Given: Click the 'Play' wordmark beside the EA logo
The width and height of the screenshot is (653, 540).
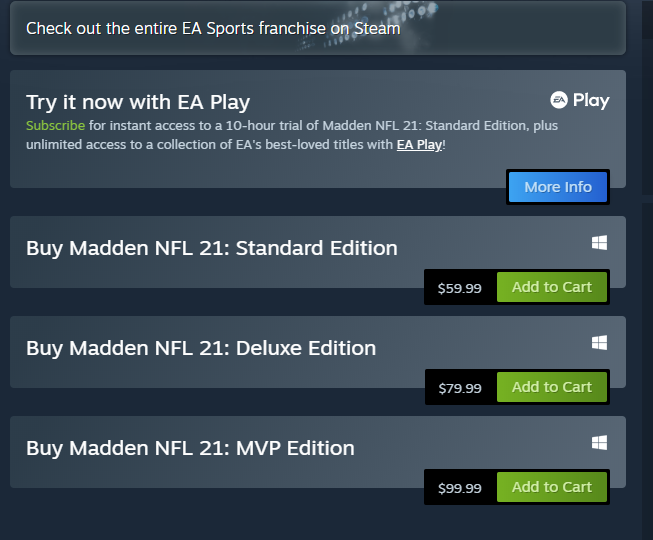Looking at the screenshot, I should pyautogui.click(x=591, y=100).
